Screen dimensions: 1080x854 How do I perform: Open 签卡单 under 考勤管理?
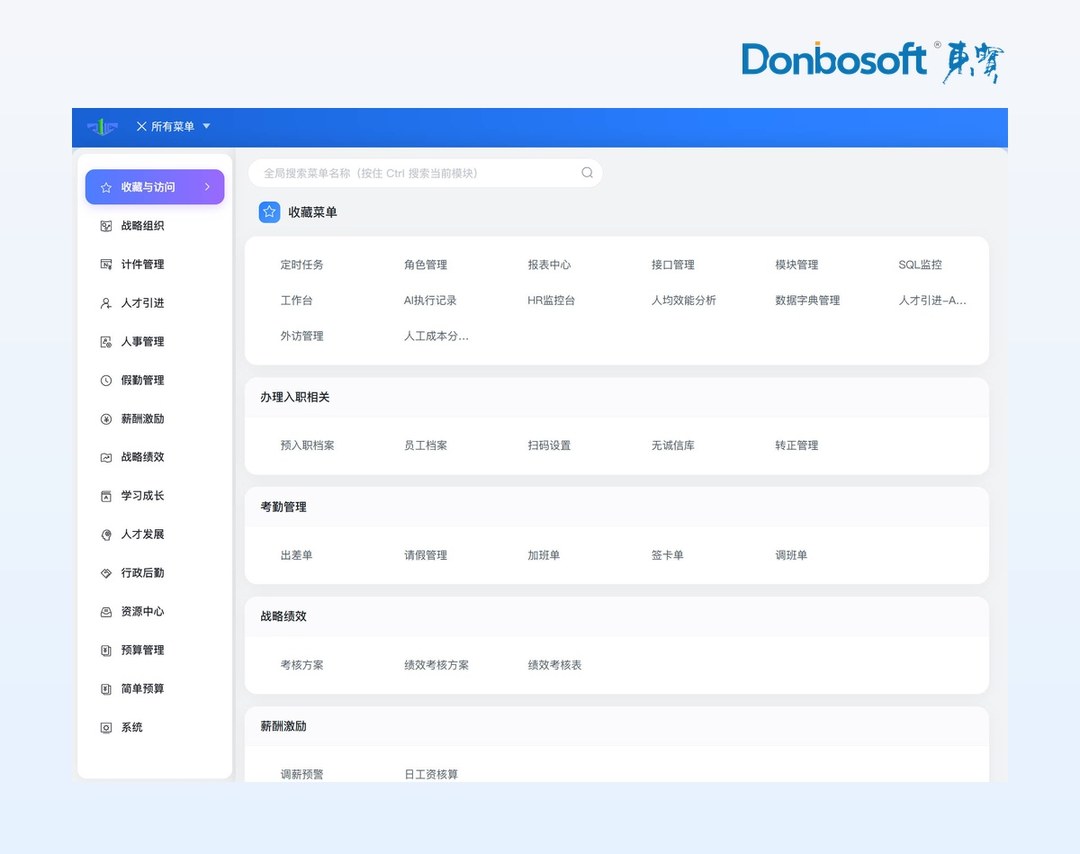pos(667,555)
